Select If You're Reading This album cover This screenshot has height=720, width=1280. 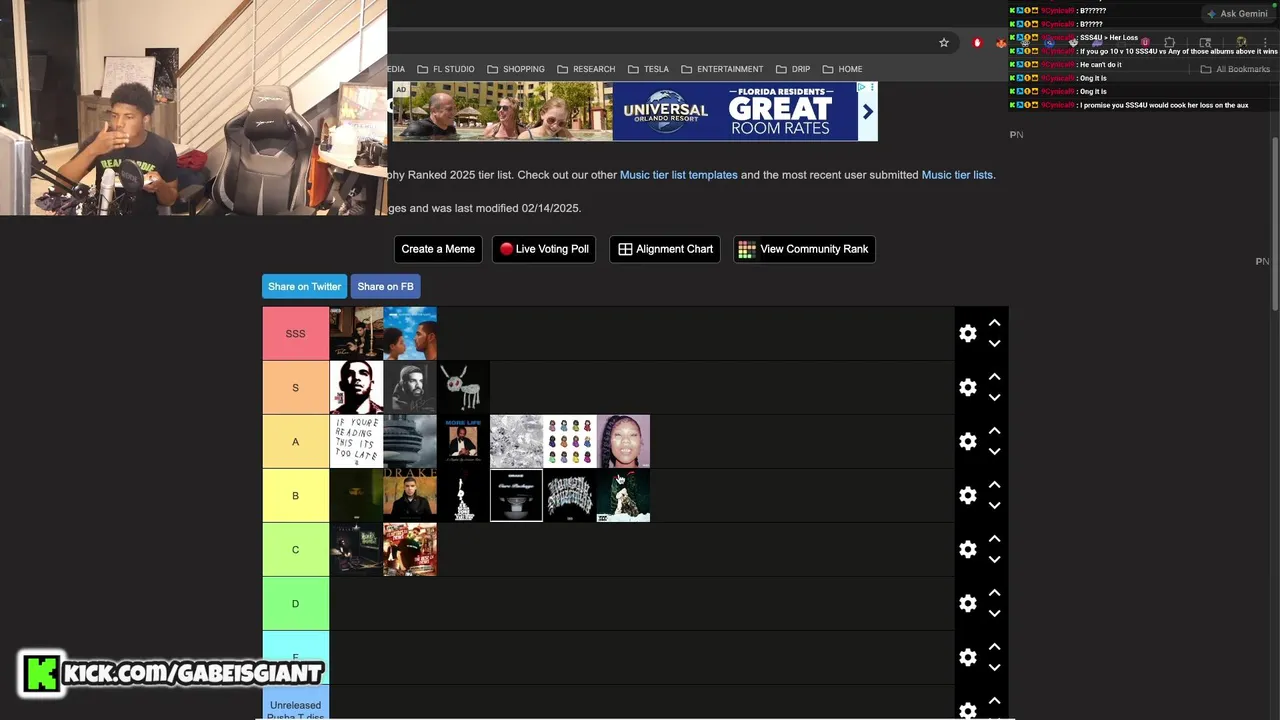356,441
